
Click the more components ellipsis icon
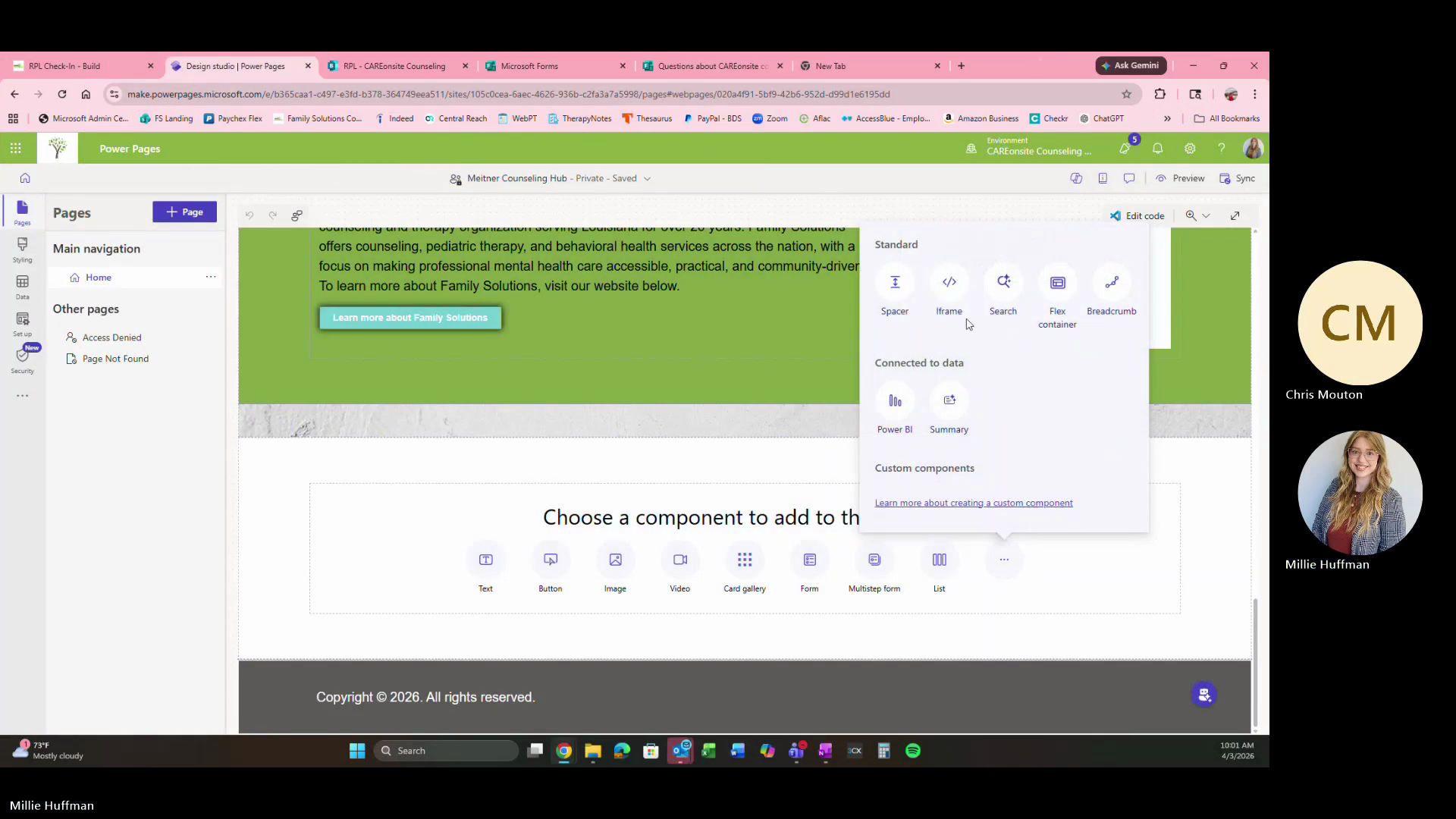[1004, 560]
